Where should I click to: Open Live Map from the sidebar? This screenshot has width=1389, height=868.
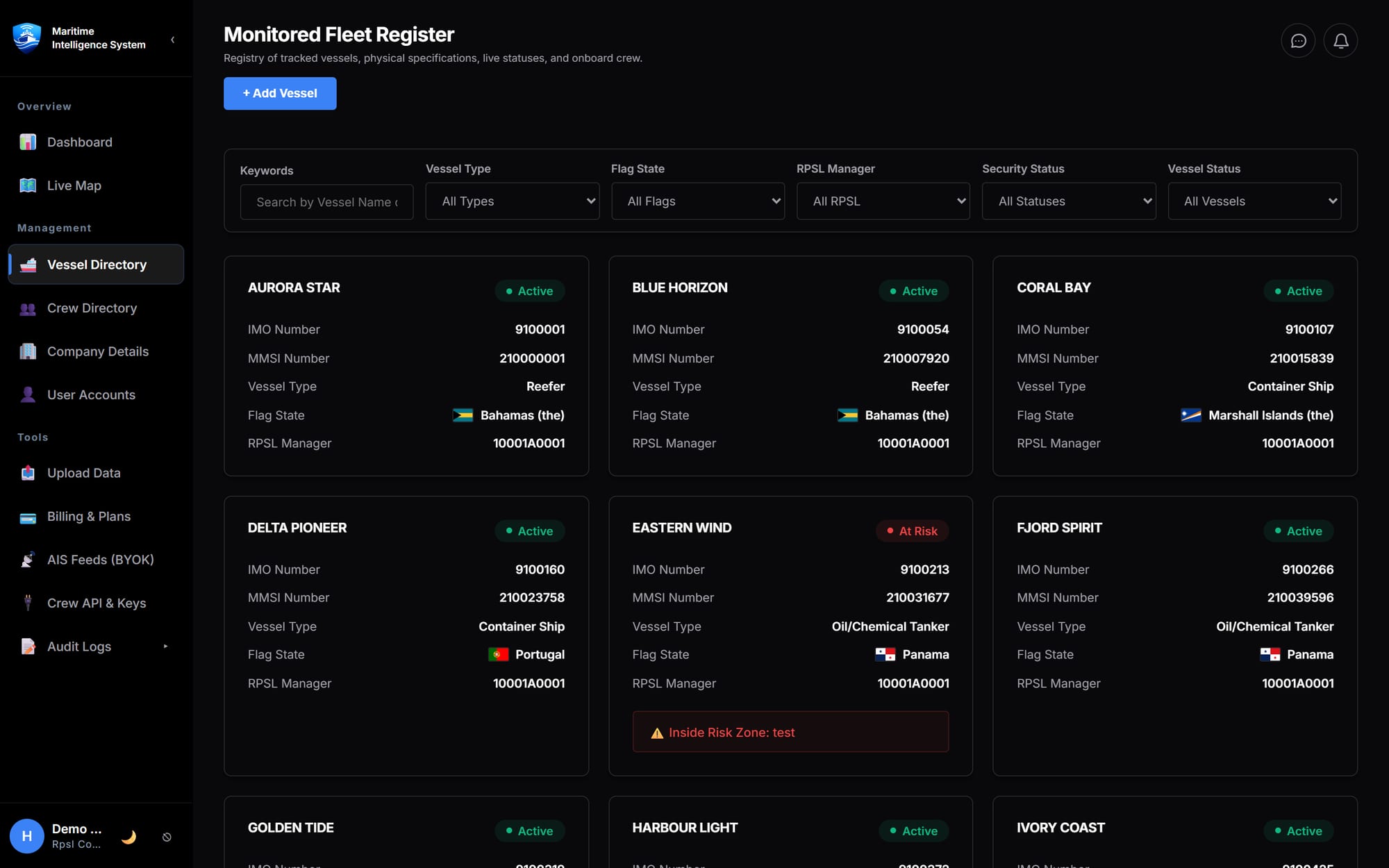coord(96,185)
